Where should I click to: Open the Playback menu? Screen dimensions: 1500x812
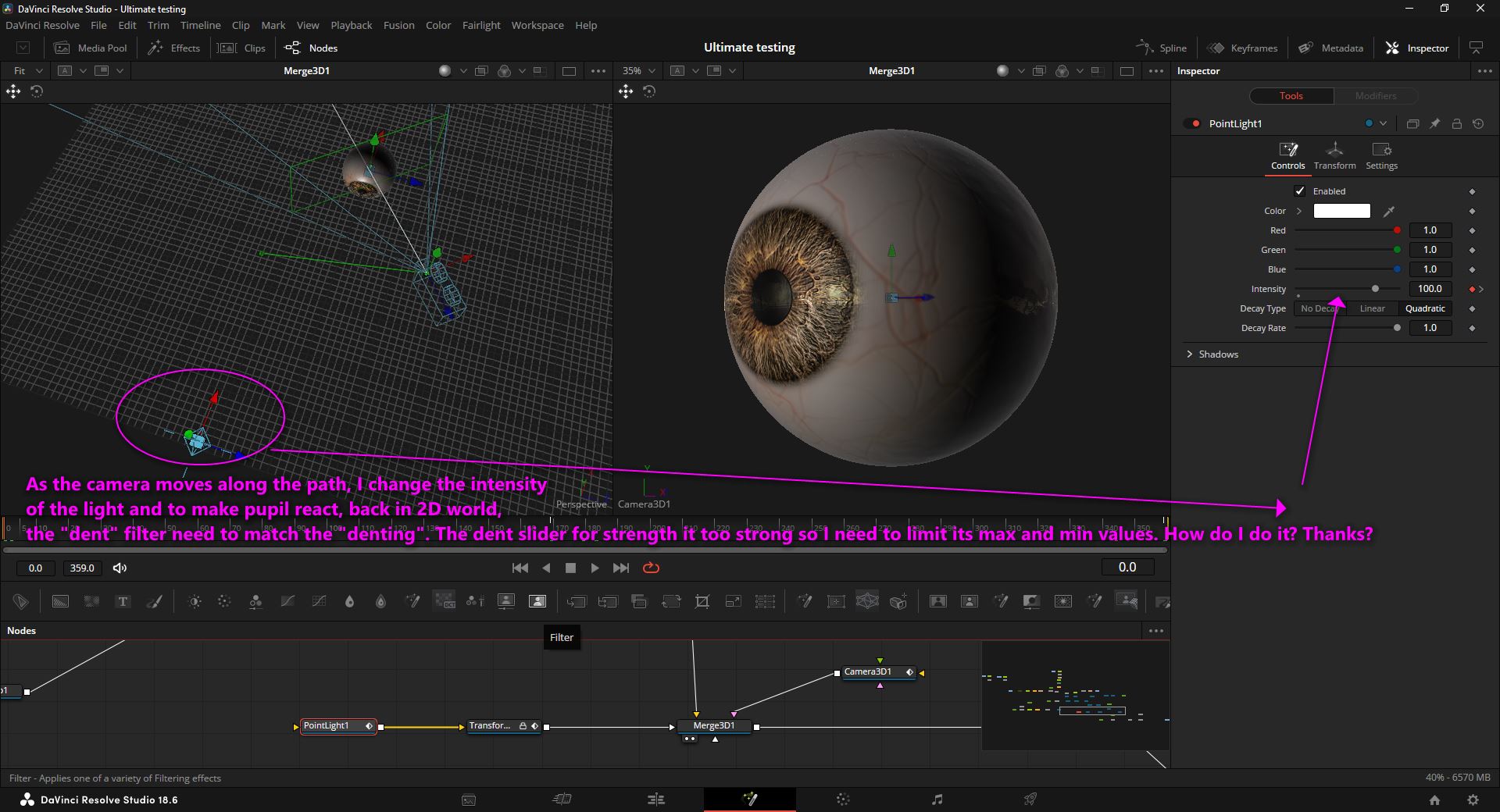click(x=351, y=25)
